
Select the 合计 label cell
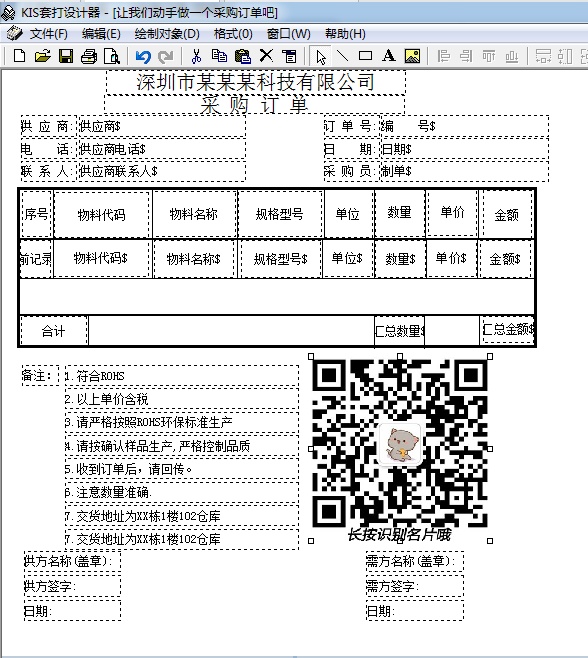pyautogui.click(x=54, y=331)
